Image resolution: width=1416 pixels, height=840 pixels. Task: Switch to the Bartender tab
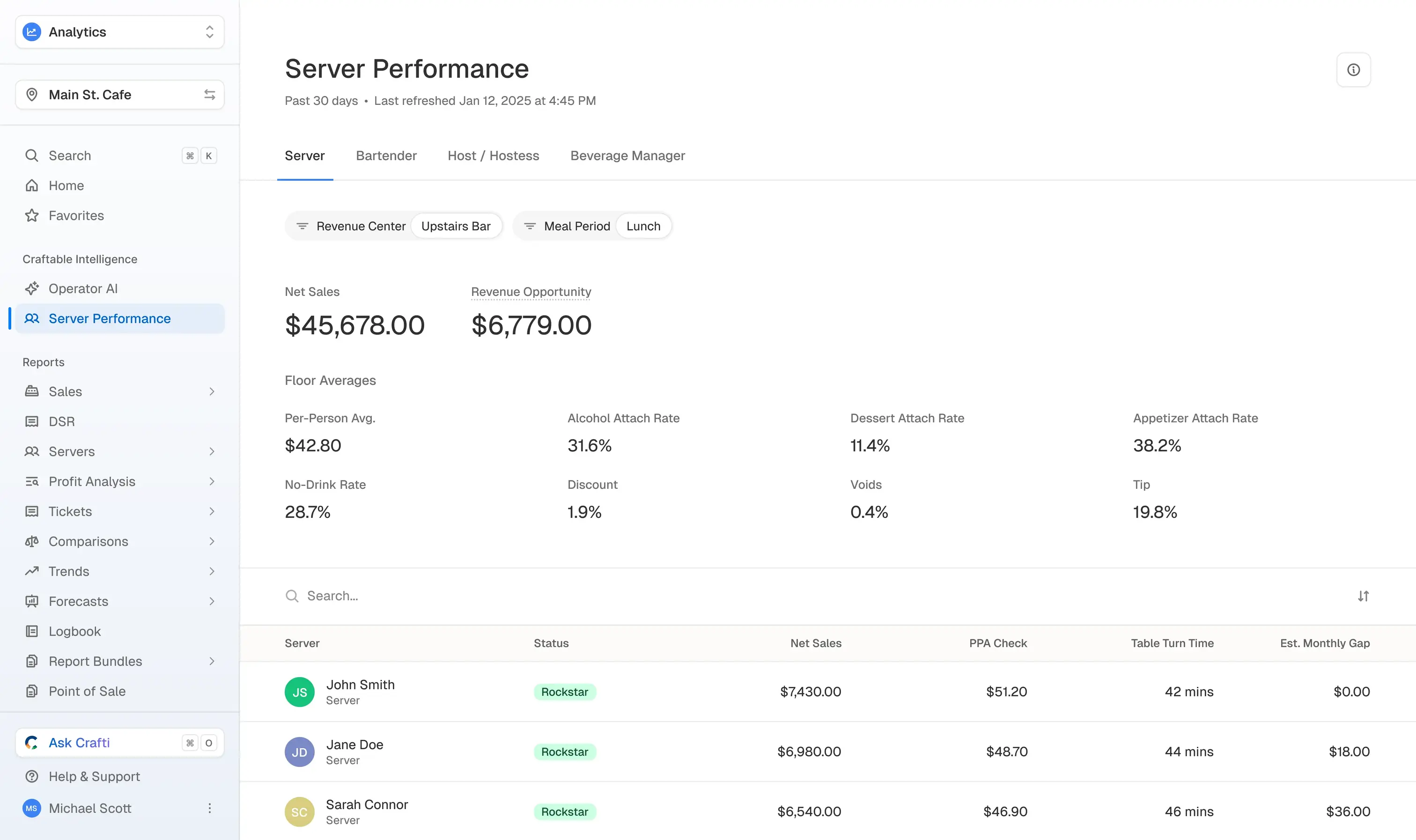(x=386, y=155)
